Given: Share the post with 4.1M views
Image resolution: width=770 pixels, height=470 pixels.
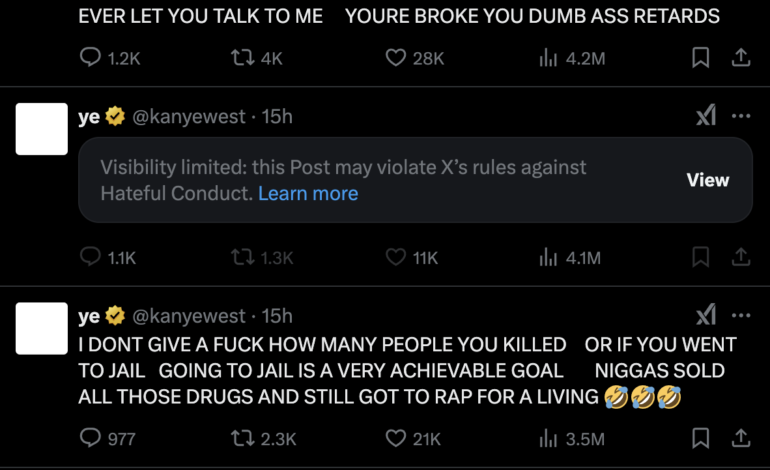Looking at the screenshot, I should pos(741,257).
